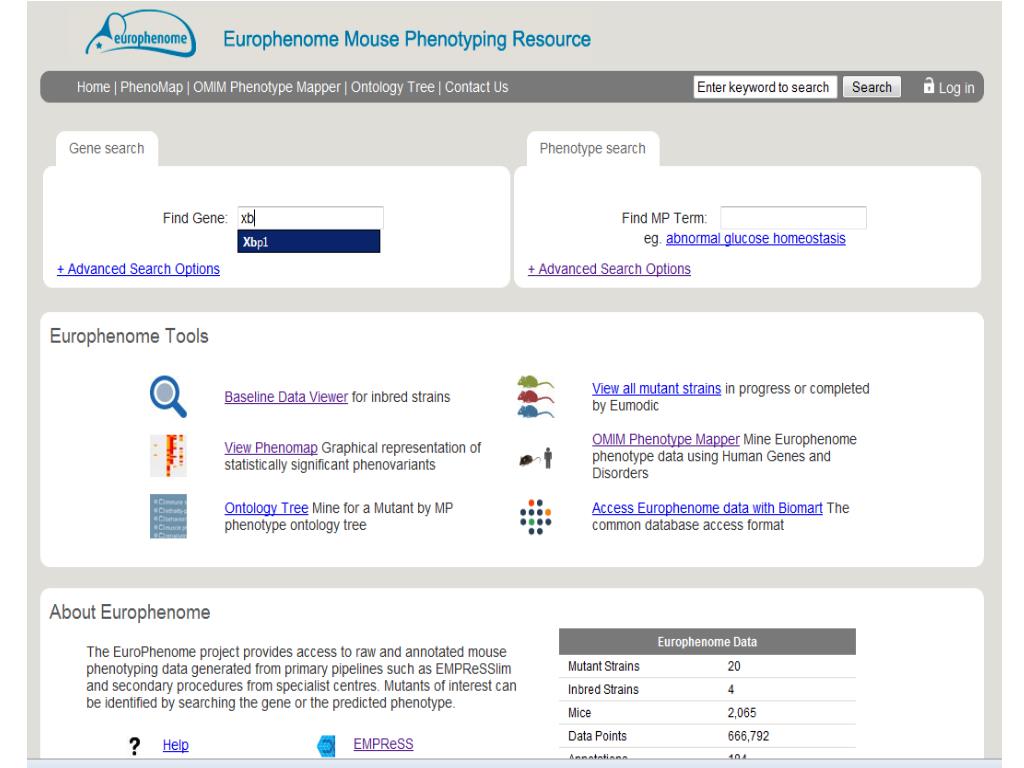This screenshot has height=768, width=1024.
Task: Click the blue EMPReSS cube icon
Action: (x=326, y=745)
